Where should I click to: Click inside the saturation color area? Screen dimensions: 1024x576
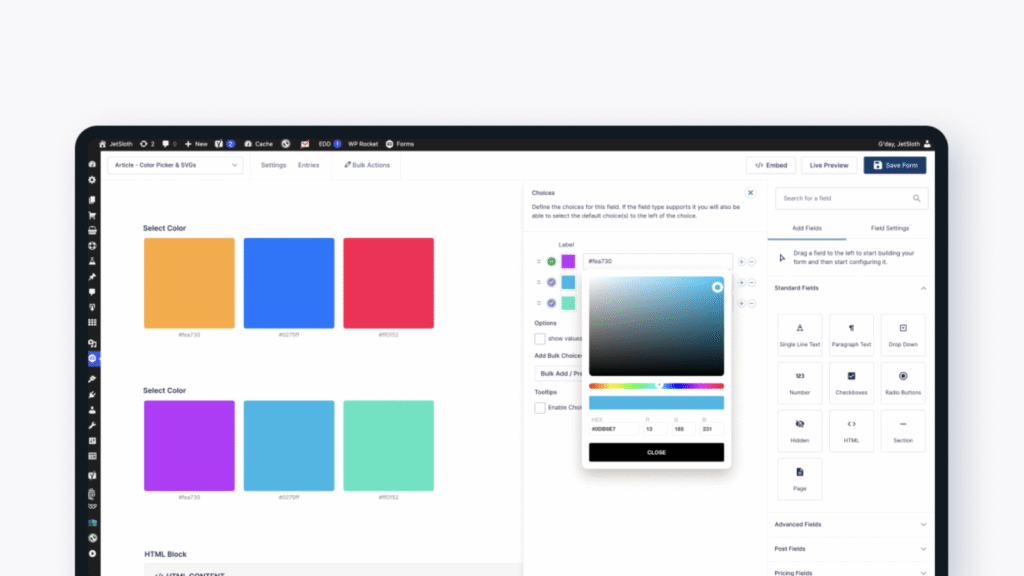pos(656,326)
